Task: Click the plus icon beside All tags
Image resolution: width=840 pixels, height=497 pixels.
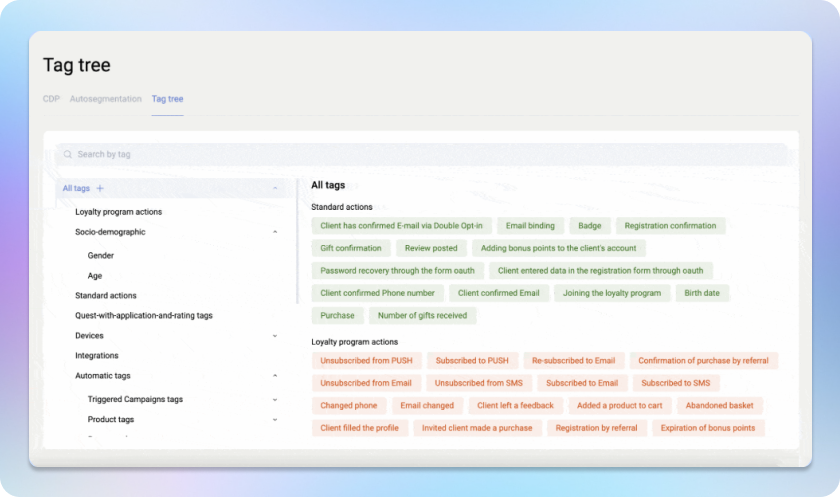Action: (100, 188)
